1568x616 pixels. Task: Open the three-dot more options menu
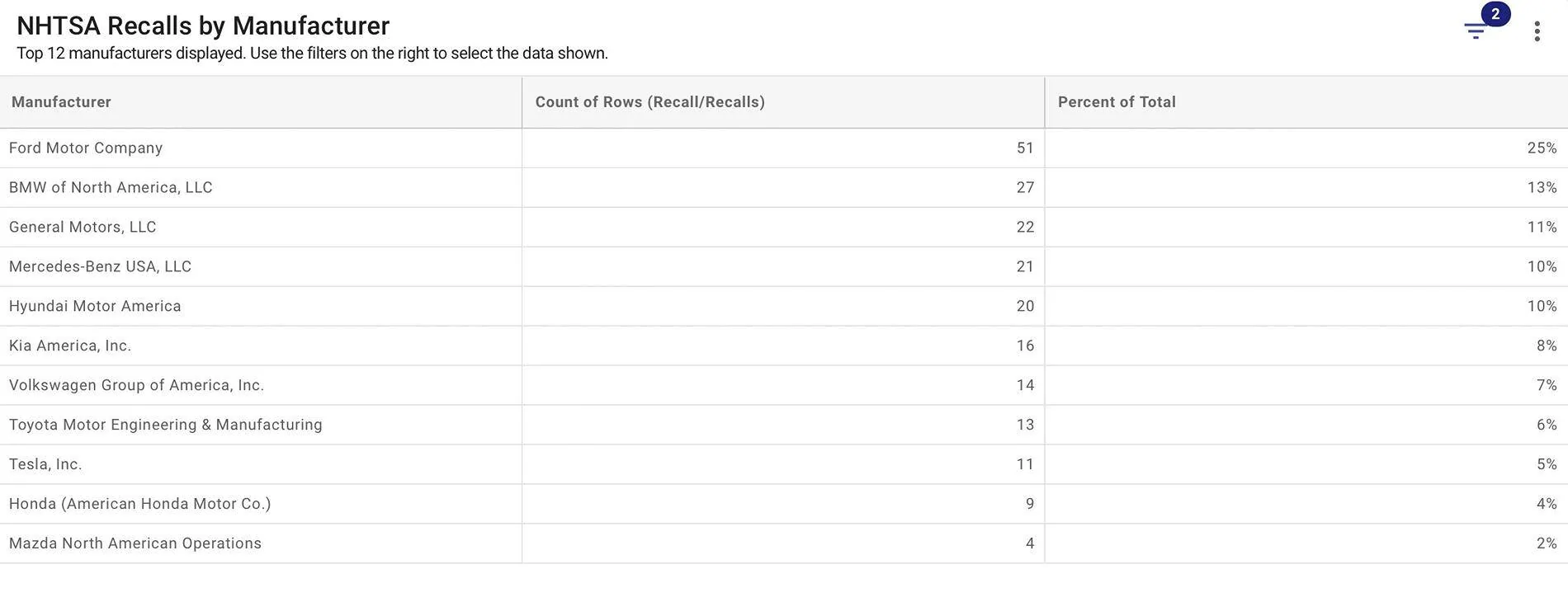pos(1537,31)
